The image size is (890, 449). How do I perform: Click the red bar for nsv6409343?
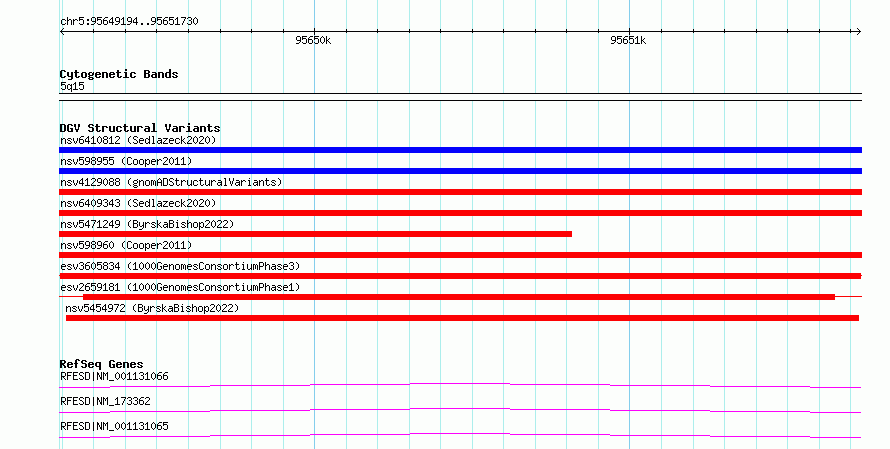point(460,213)
